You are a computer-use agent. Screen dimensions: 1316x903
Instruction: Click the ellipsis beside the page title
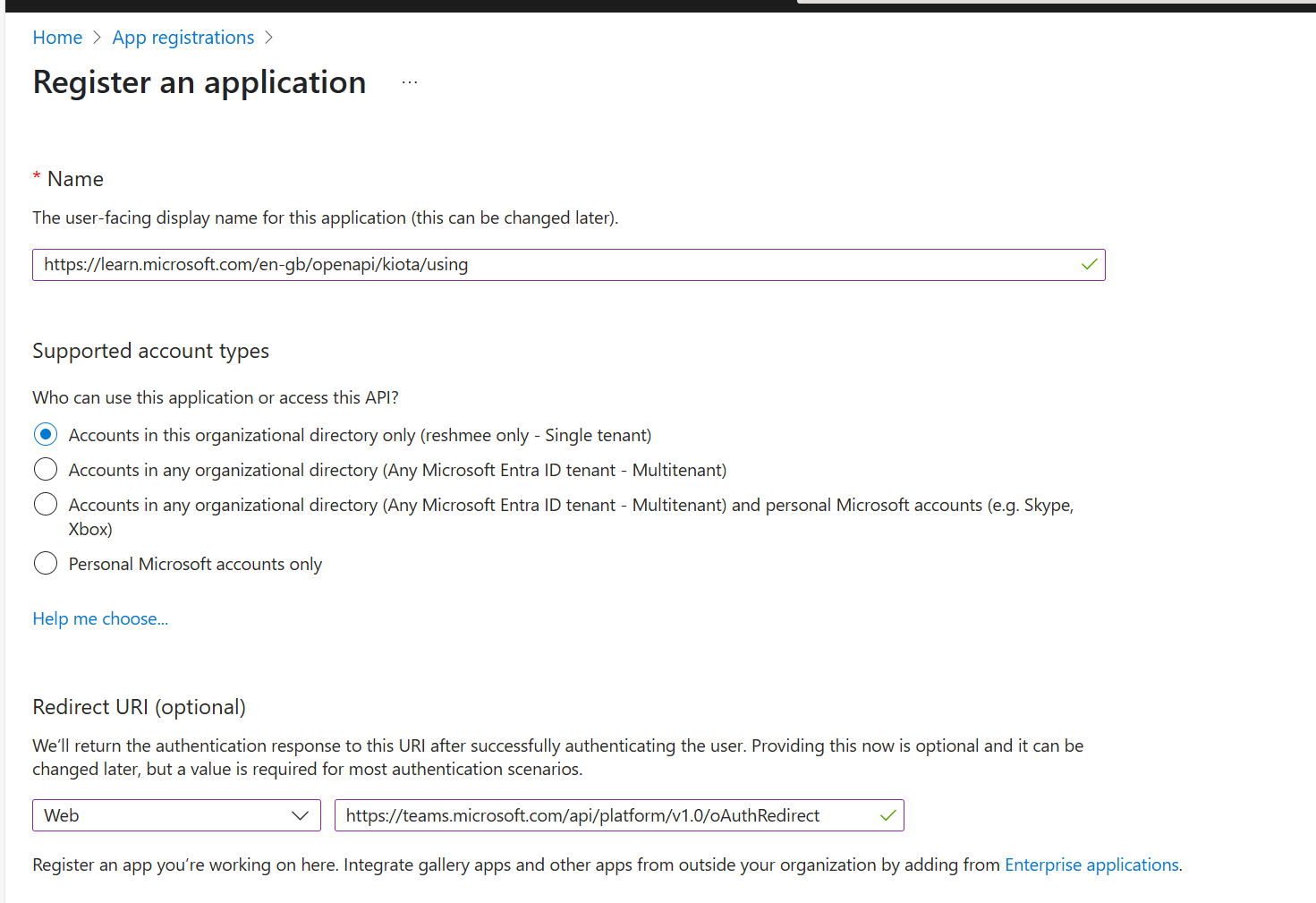(x=409, y=81)
